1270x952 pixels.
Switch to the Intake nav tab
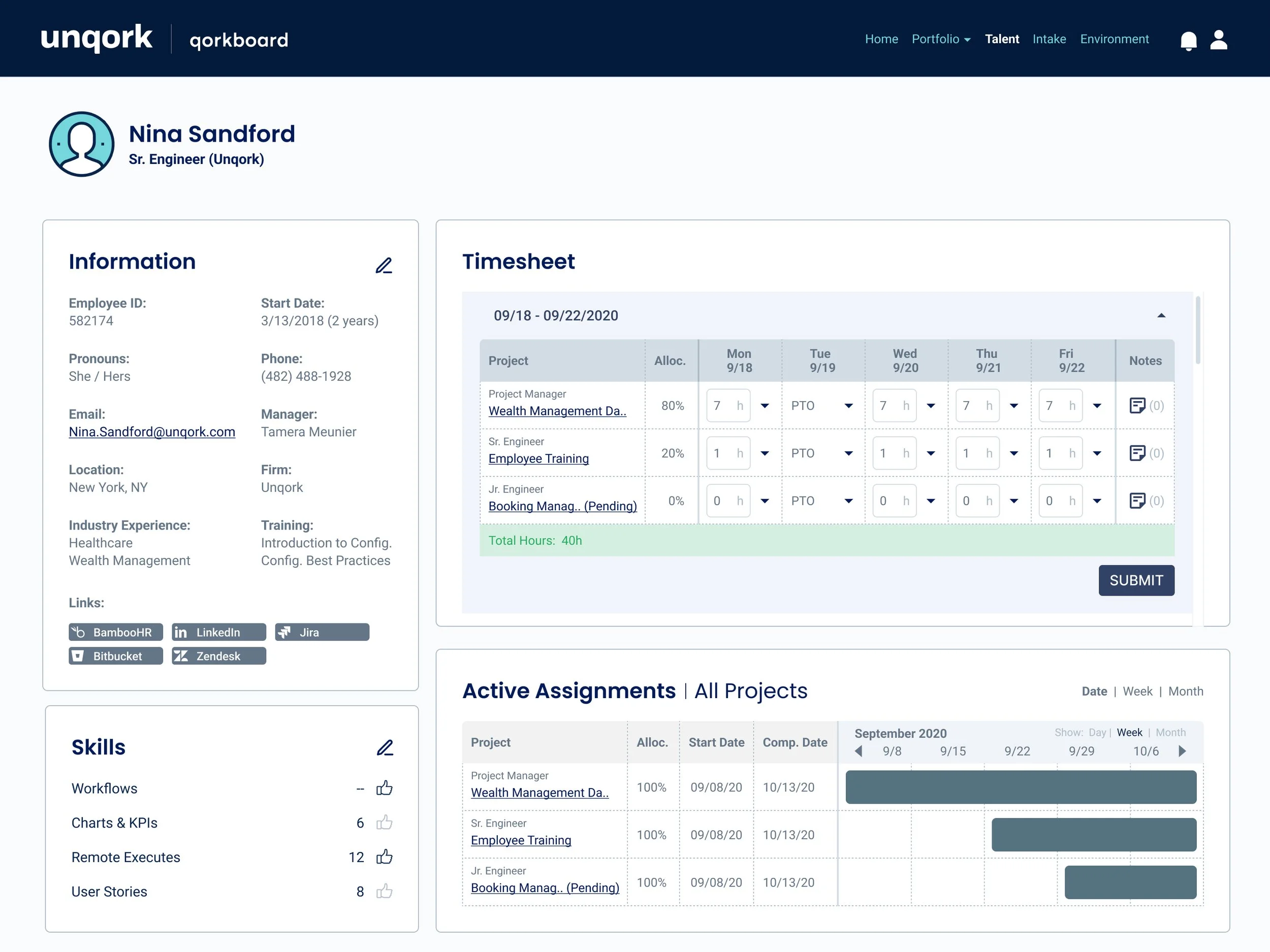[1049, 39]
